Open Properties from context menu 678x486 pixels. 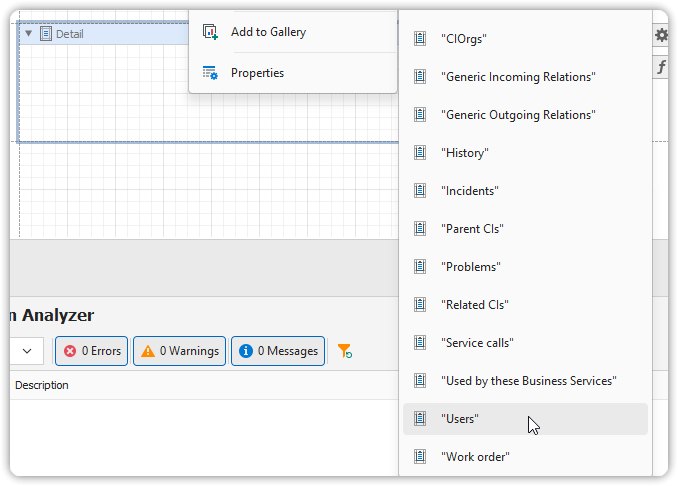257,73
